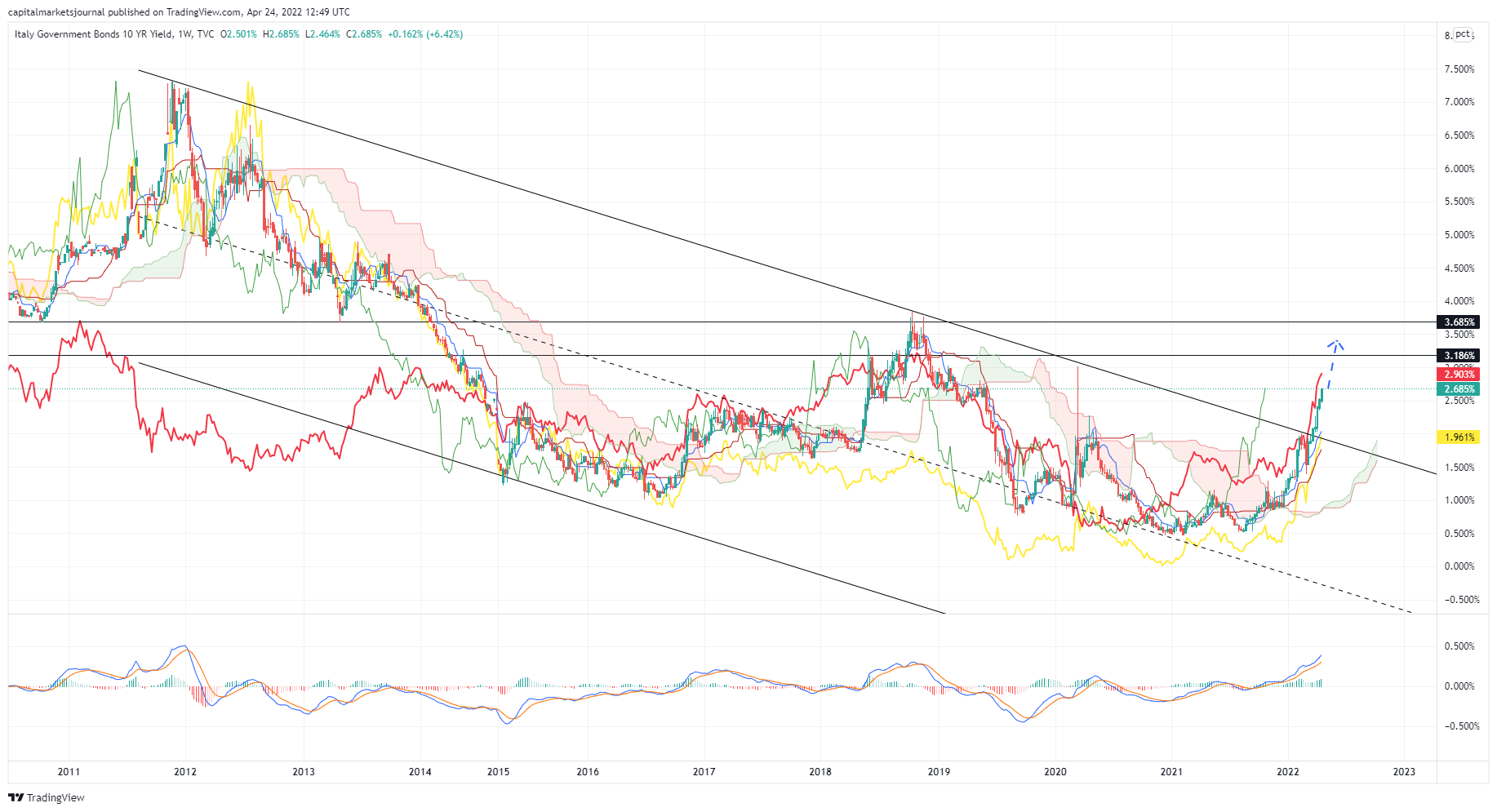1497x812 pixels.
Task: Click the 2023 label on the time axis
Action: (x=1404, y=772)
